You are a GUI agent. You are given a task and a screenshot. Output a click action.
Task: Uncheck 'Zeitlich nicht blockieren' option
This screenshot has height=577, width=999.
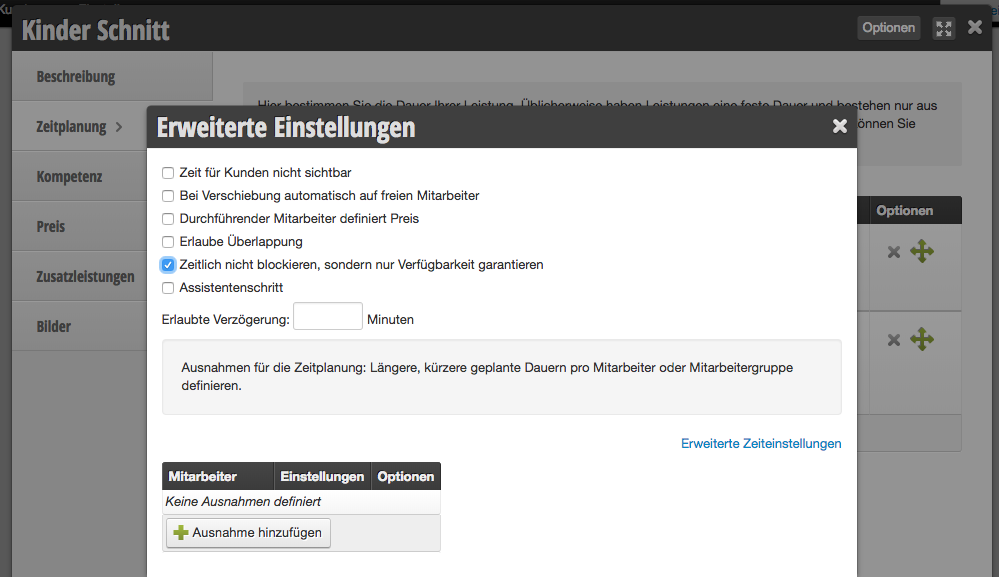pyautogui.click(x=168, y=264)
